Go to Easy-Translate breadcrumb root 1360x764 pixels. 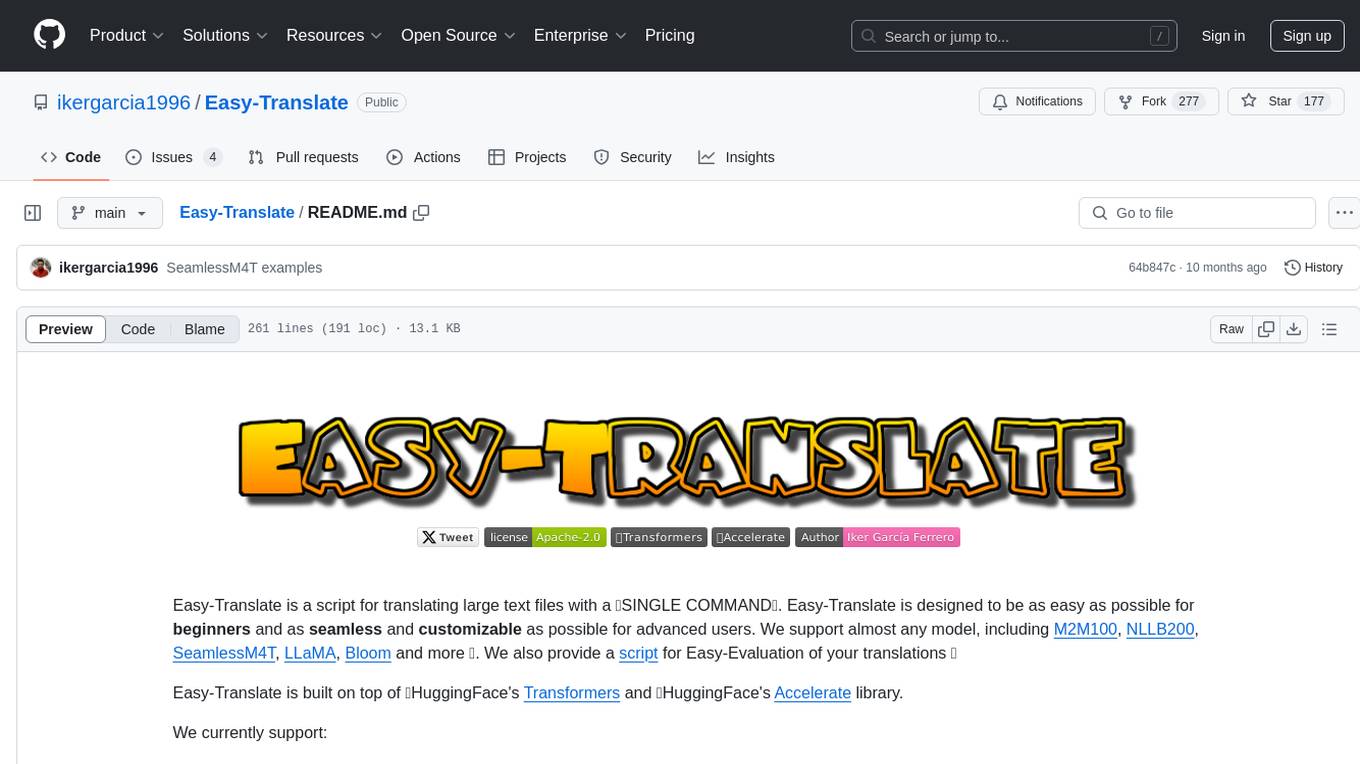click(x=237, y=212)
